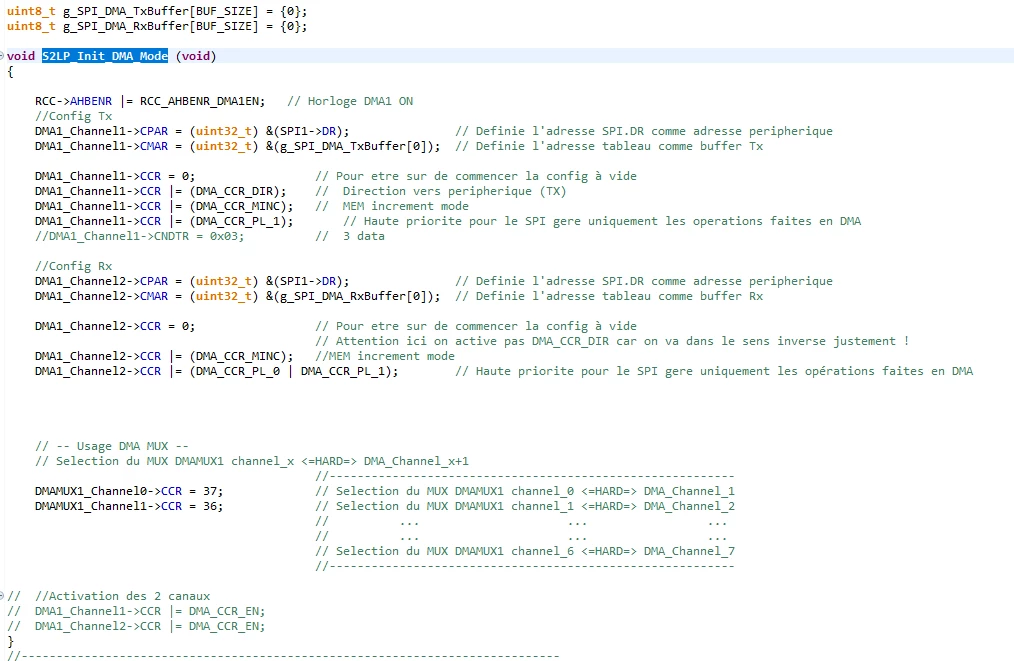Viewport: 1014px width, 661px height.
Task: Click the line 'DMA1_Channel2->CCR = 0;'
Action: click(x=115, y=326)
